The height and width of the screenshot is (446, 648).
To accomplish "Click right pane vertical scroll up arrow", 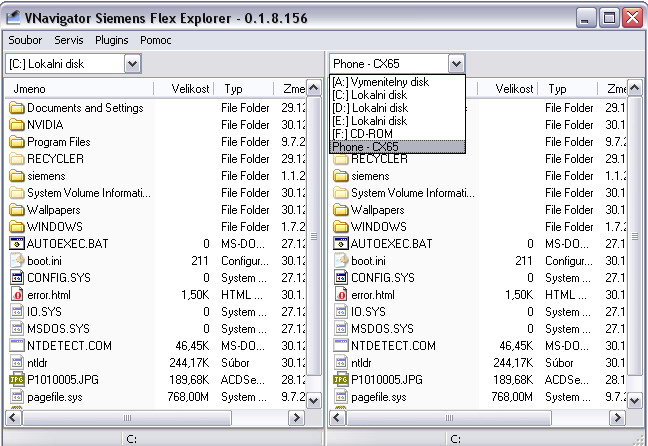I will click(x=635, y=88).
